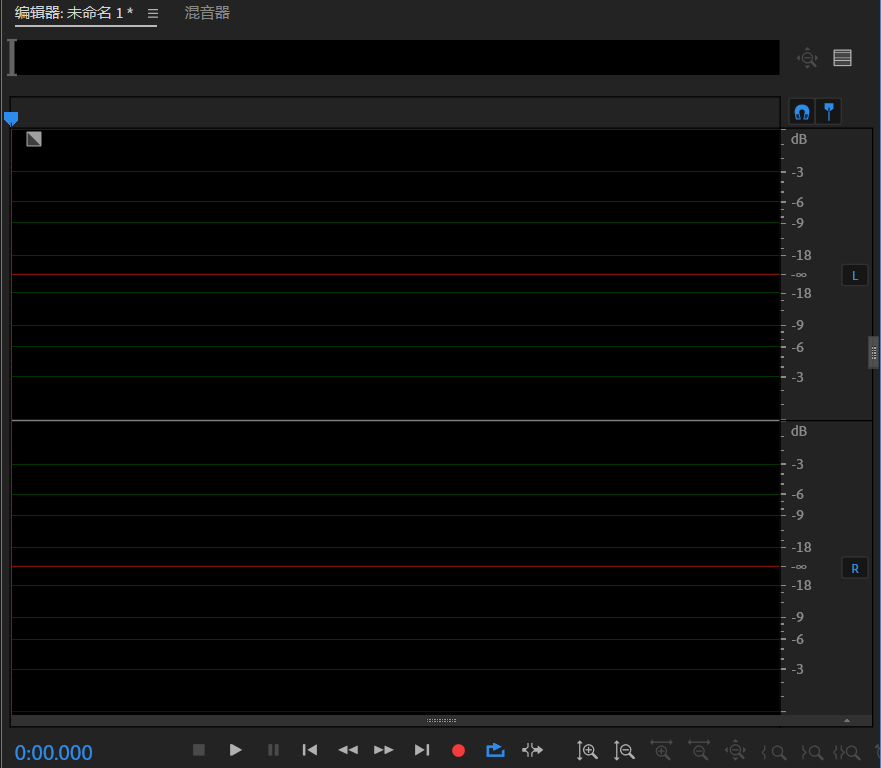
Task: Pause playback using the Pause button
Action: (x=273, y=750)
